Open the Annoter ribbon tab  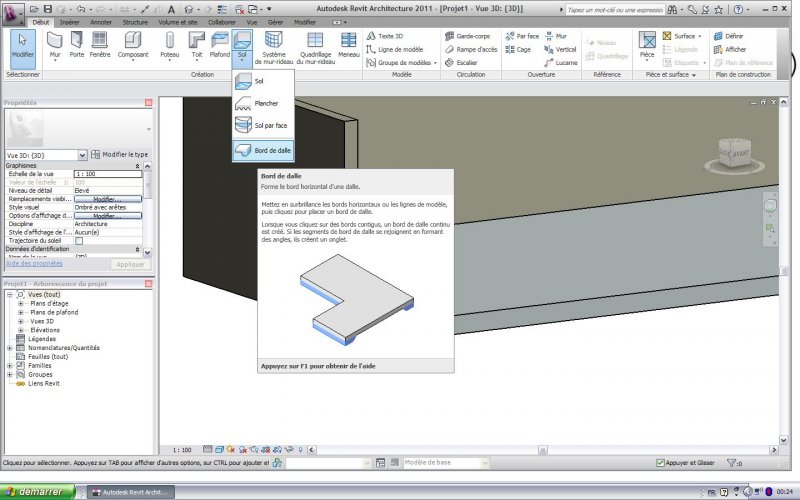101,22
